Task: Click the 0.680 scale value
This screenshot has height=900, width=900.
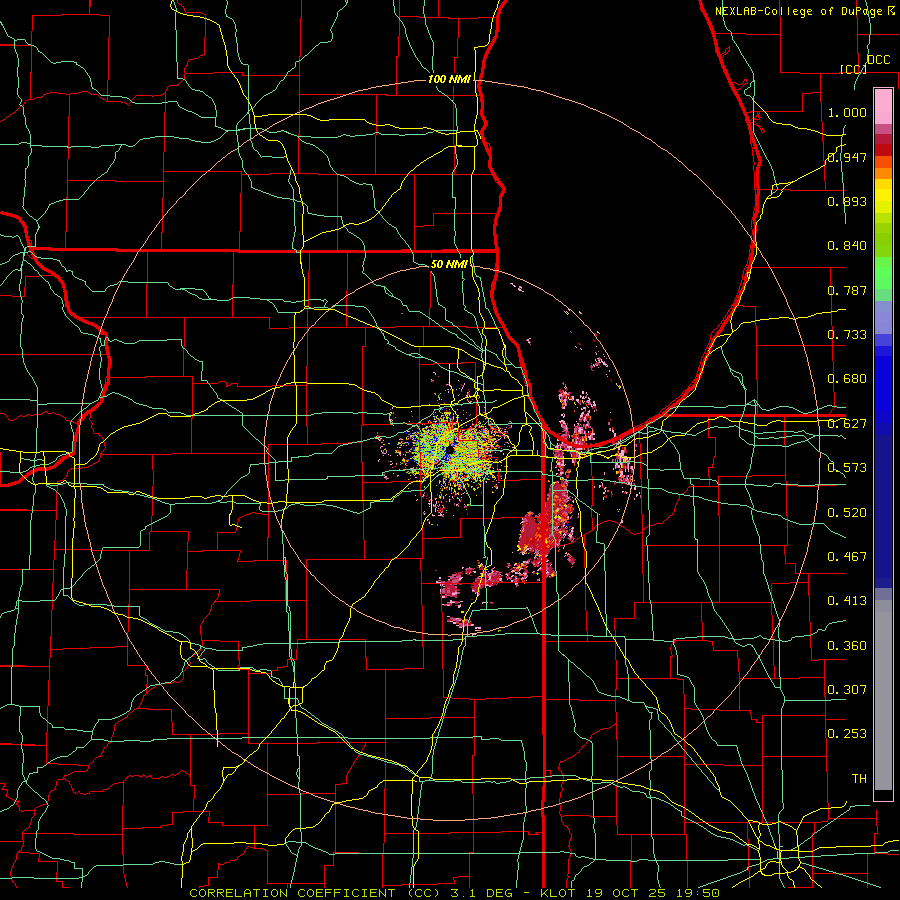Action: point(847,379)
